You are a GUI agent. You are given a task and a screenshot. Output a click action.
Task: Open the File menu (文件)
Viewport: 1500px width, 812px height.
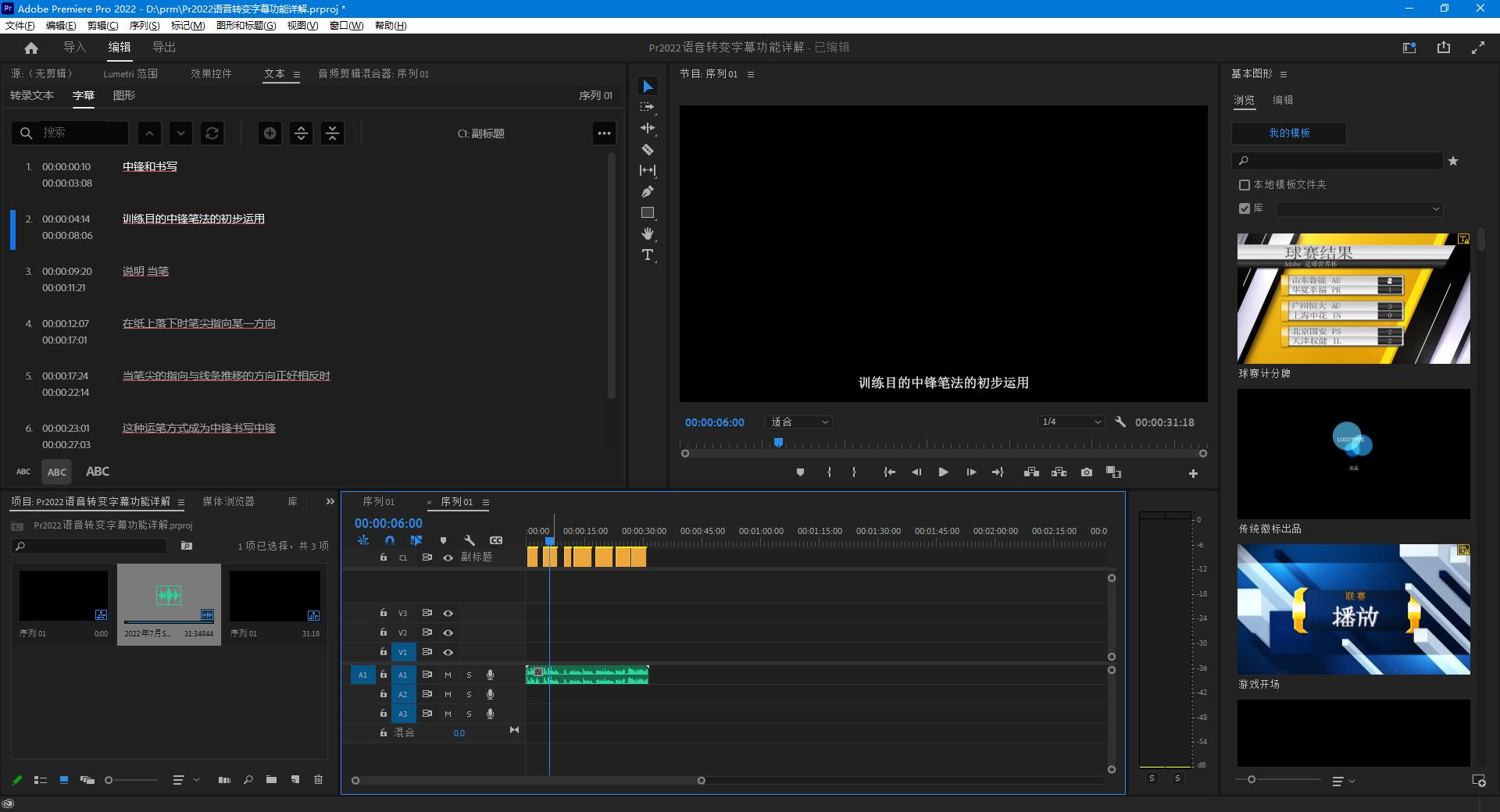[20, 25]
